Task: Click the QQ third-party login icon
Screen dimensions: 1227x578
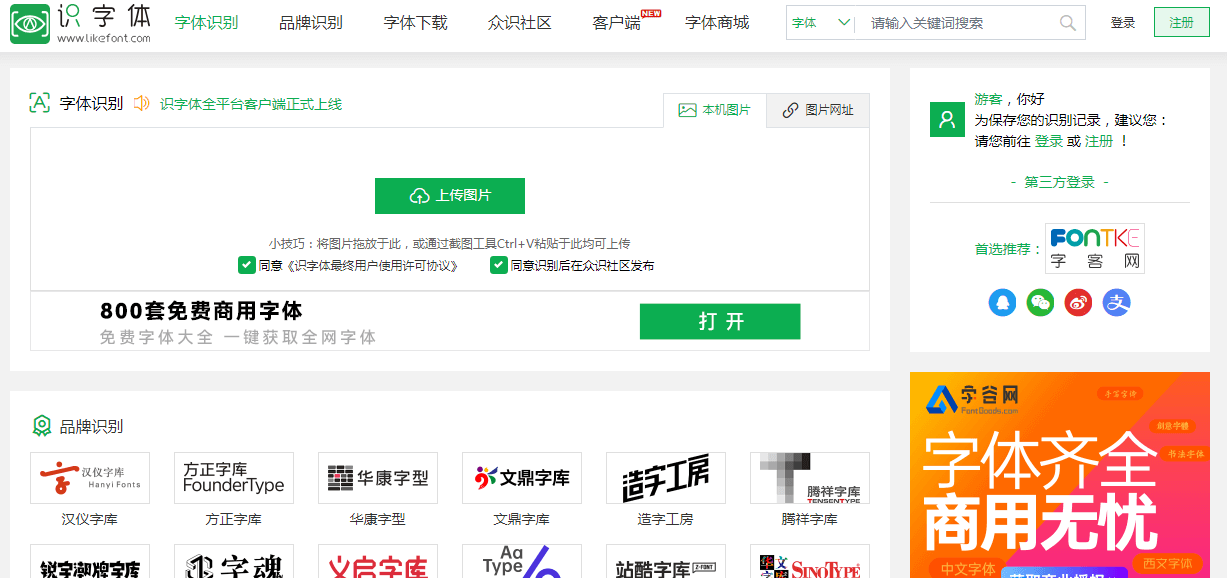Action: [x=1002, y=303]
